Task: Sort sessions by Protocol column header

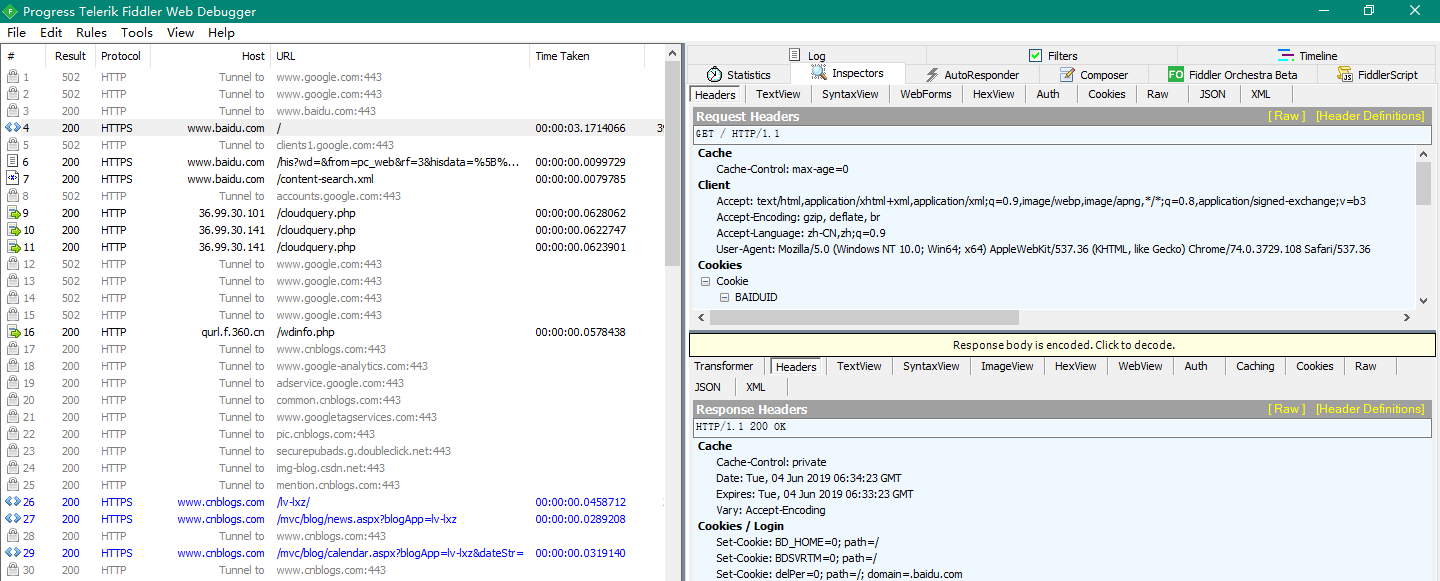Action: 121,56
